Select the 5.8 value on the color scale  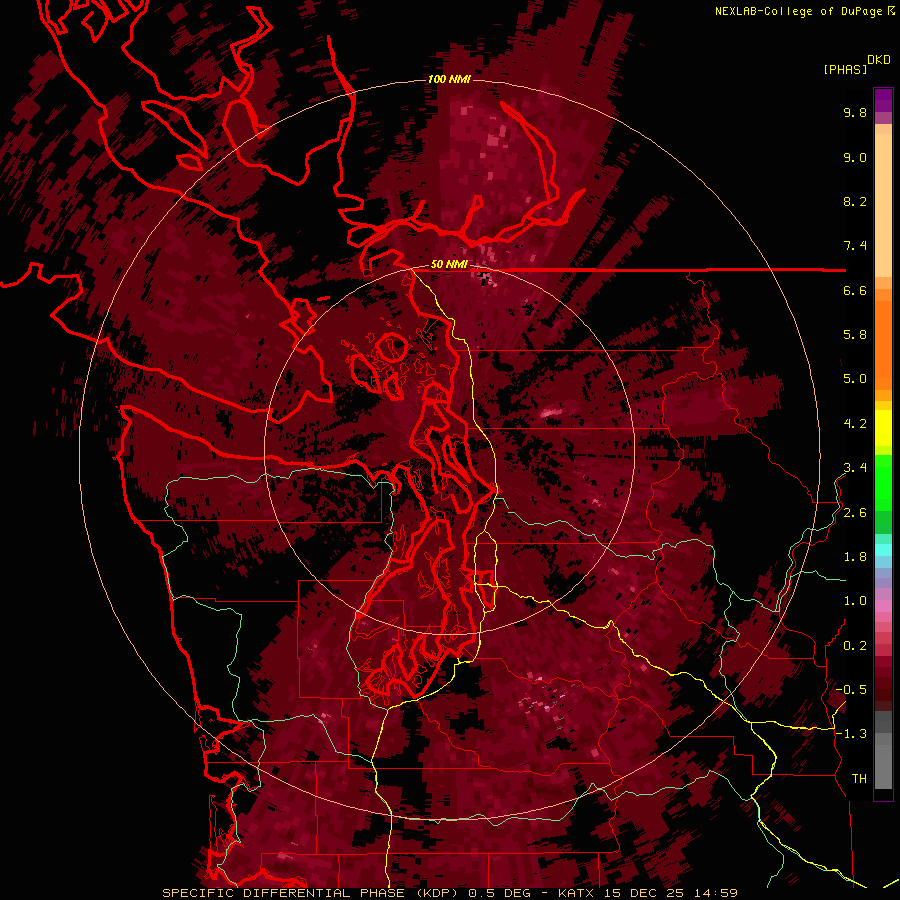point(855,335)
